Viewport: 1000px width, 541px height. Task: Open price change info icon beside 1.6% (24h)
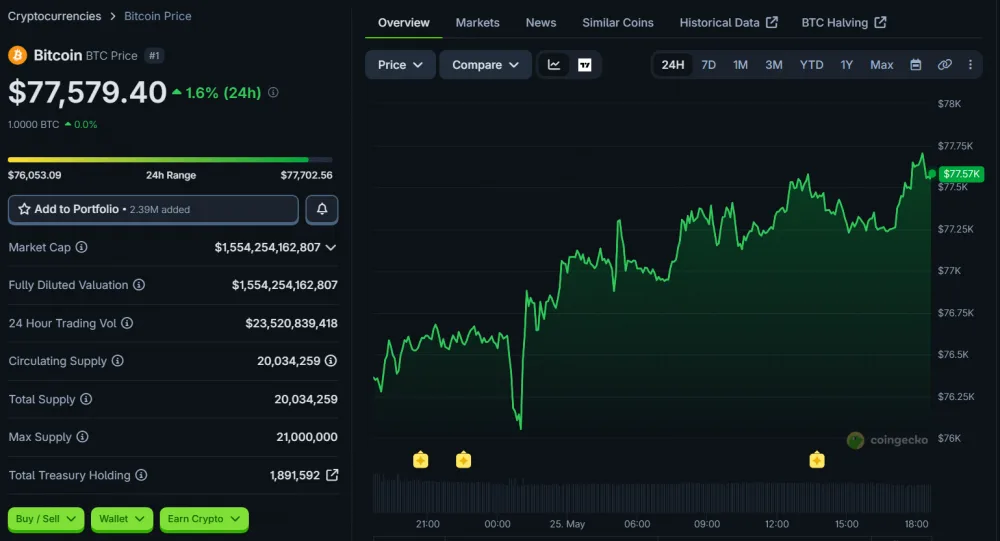[273, 93]
